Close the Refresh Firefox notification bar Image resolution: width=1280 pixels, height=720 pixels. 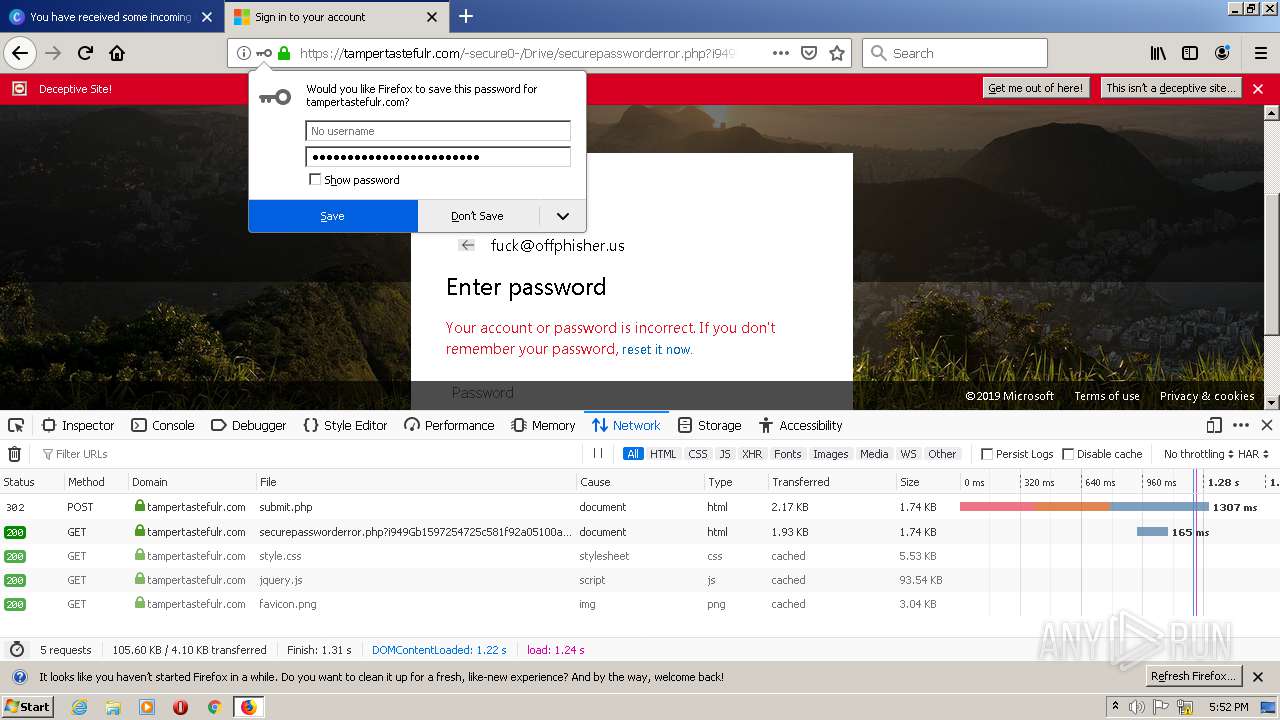(1259, 677)
